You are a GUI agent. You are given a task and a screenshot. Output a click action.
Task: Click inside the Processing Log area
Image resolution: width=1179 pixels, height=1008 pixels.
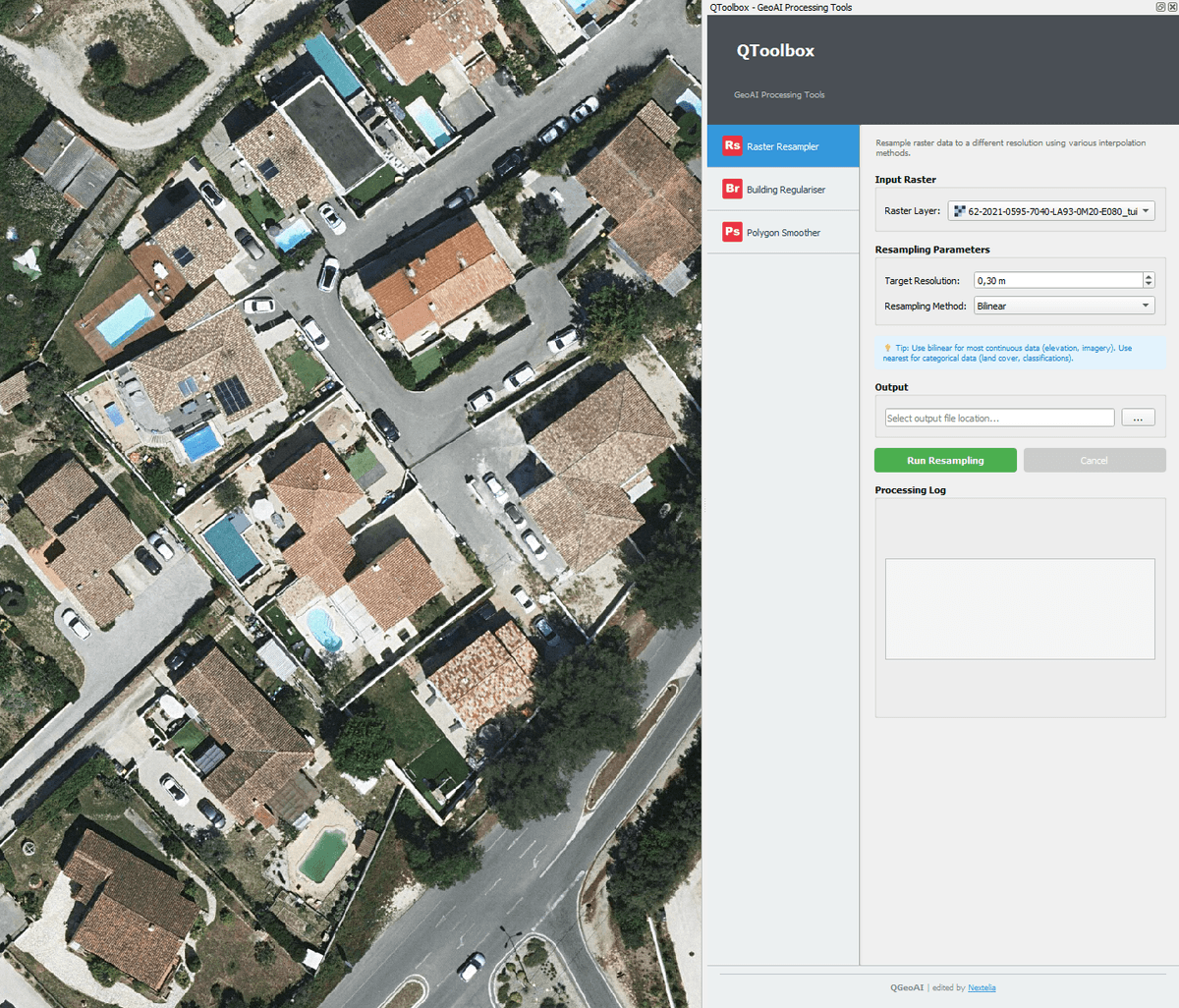pyautogui.click(x=1019, y=608)
